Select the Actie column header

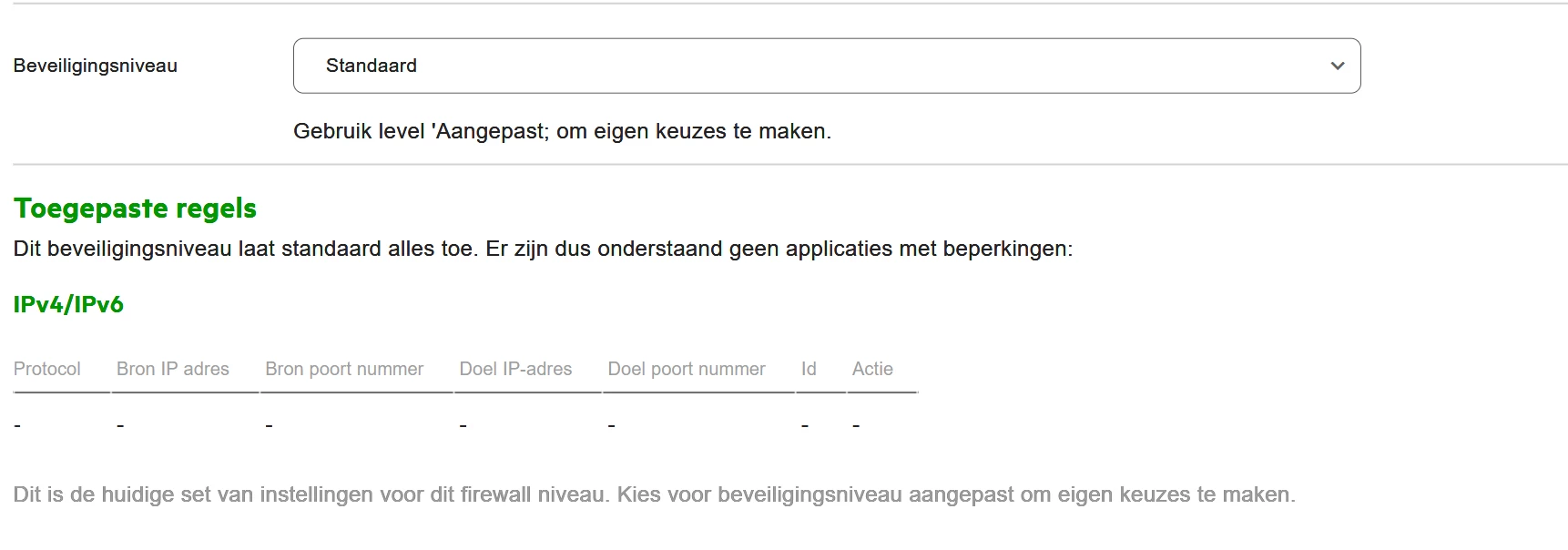872,369
